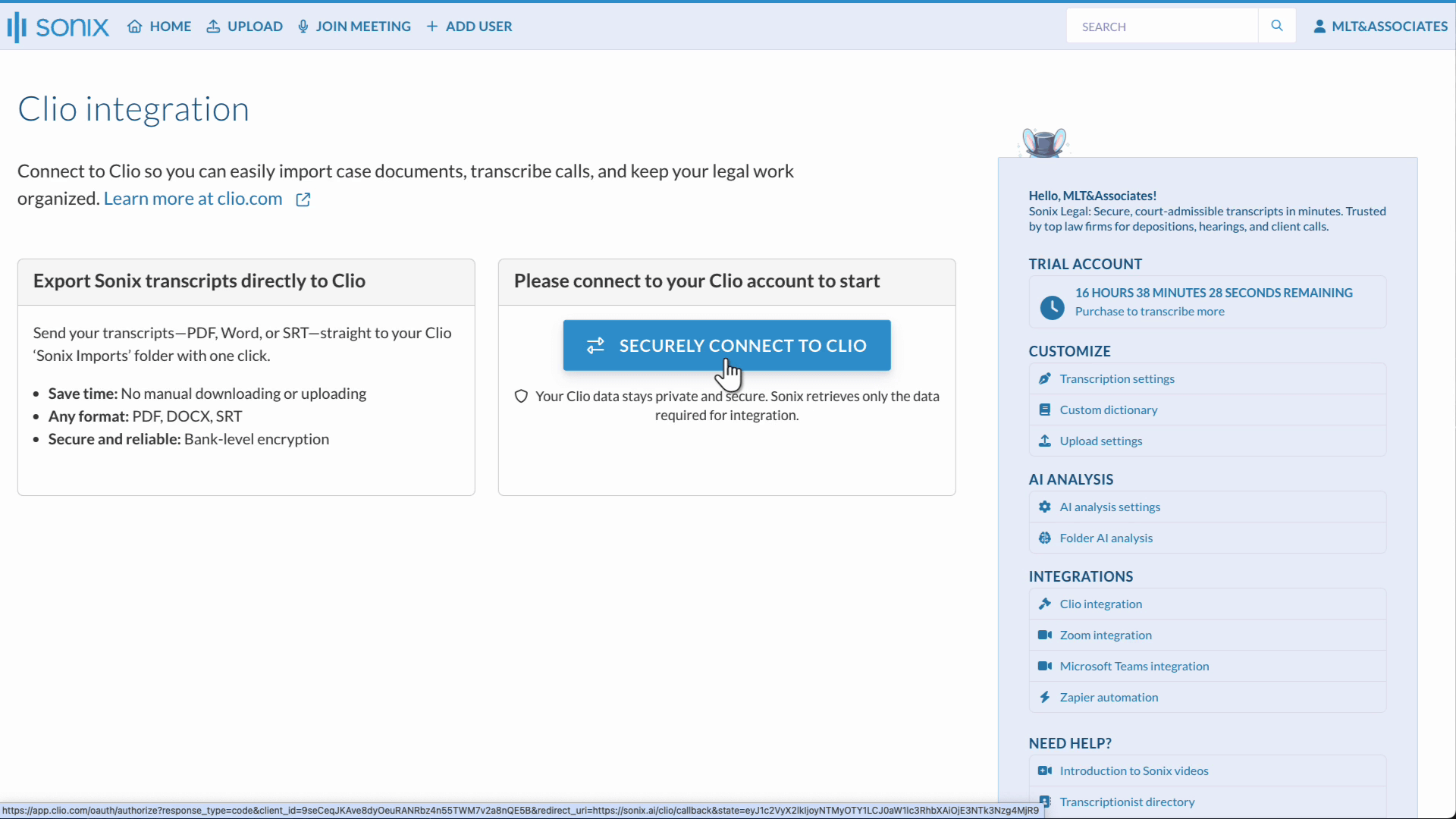Viewport: 1456px width, 819px height.
Task: Click the Custom dictionary book icon
Action: [x=1045, y=409]
